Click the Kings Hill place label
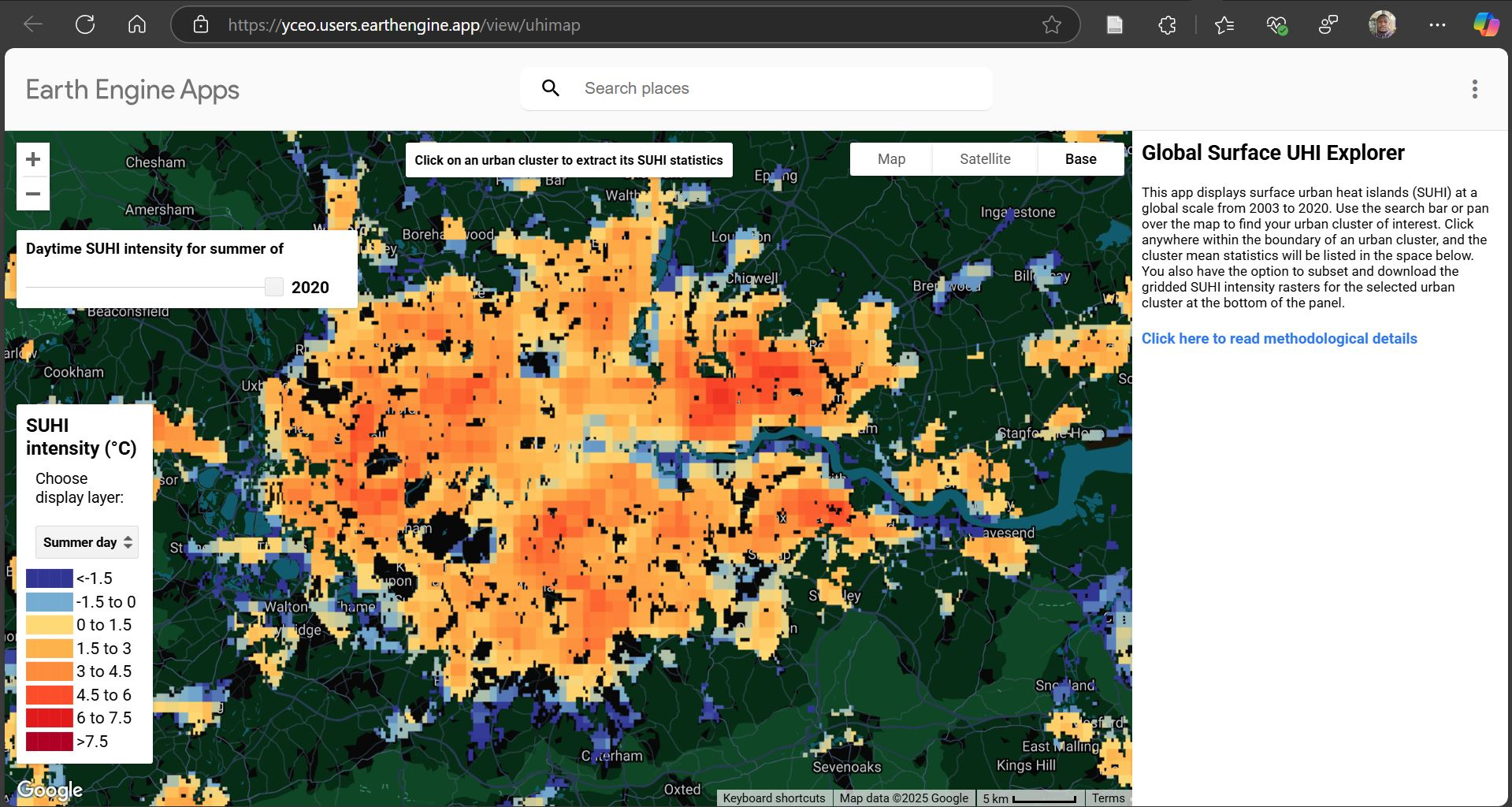Viewport: 1512px width, 807px height. pyautogui.click(x=1026, y=765)
